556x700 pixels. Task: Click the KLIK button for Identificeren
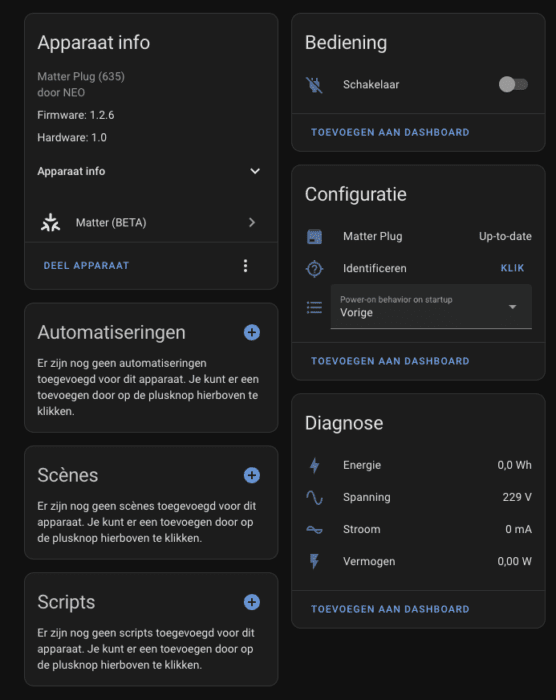point(512,268)
